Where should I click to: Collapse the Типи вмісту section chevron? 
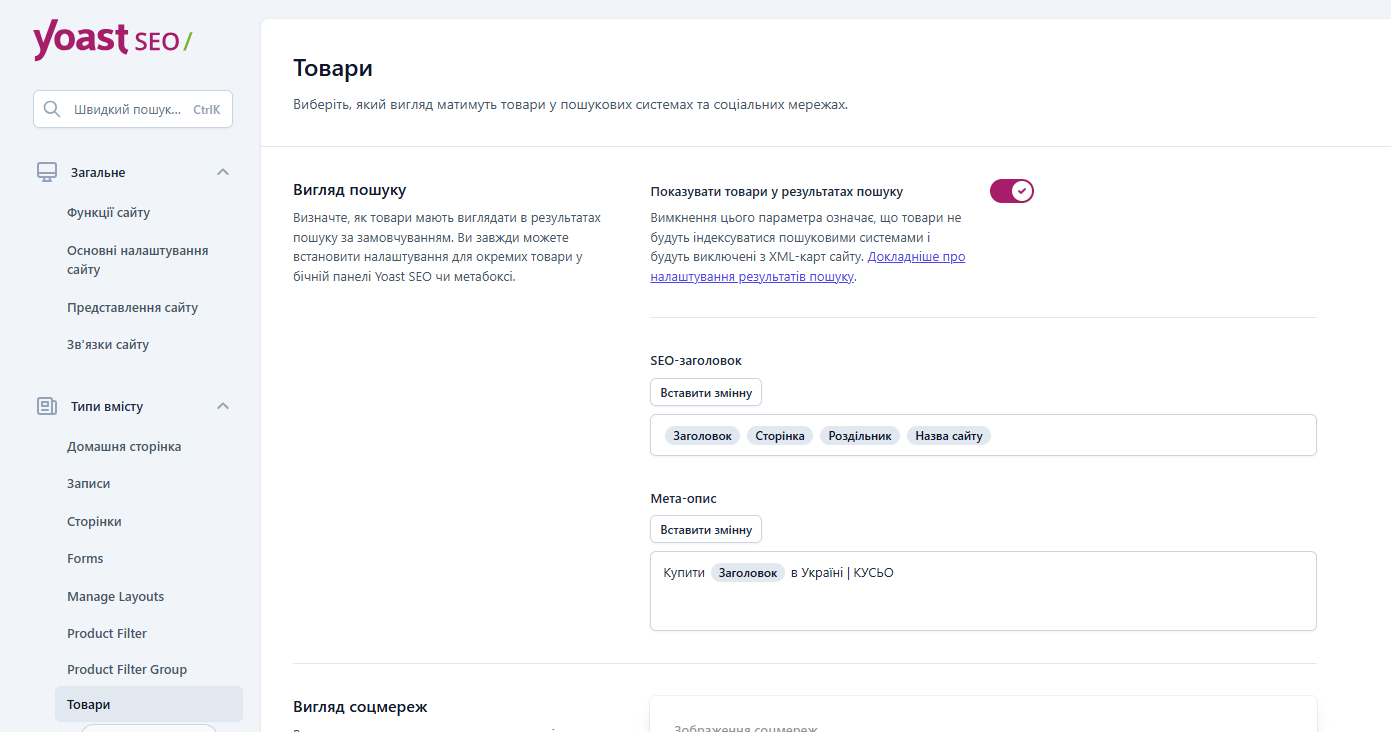click(x=223, y=406)
